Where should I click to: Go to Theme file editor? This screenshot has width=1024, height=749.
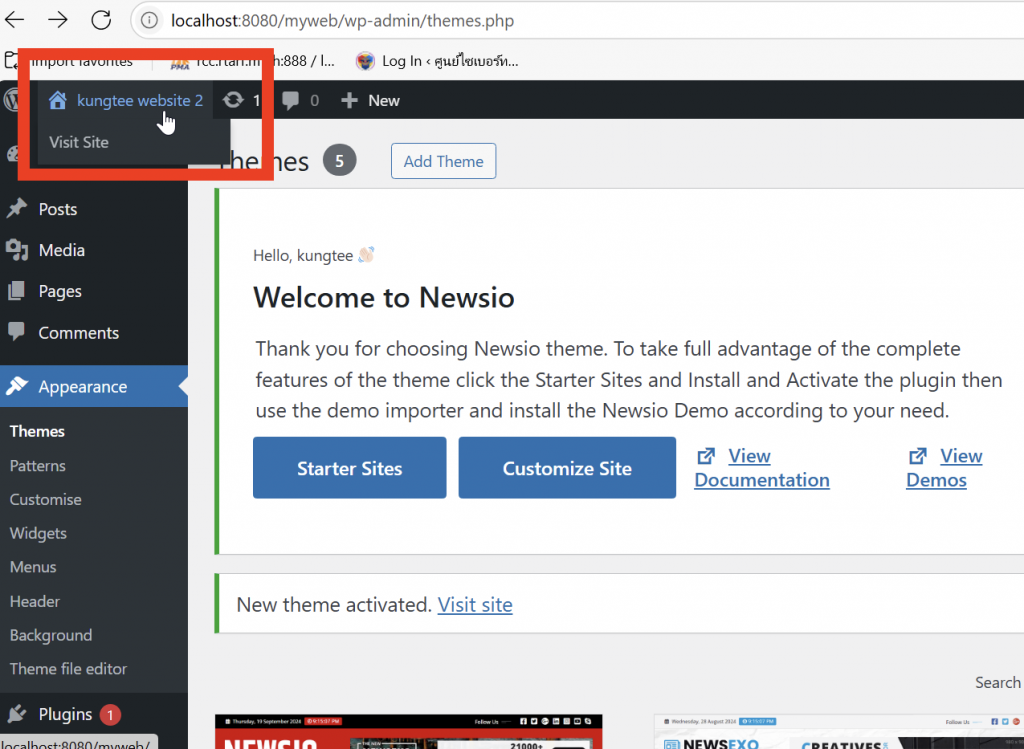pos(68,668)
